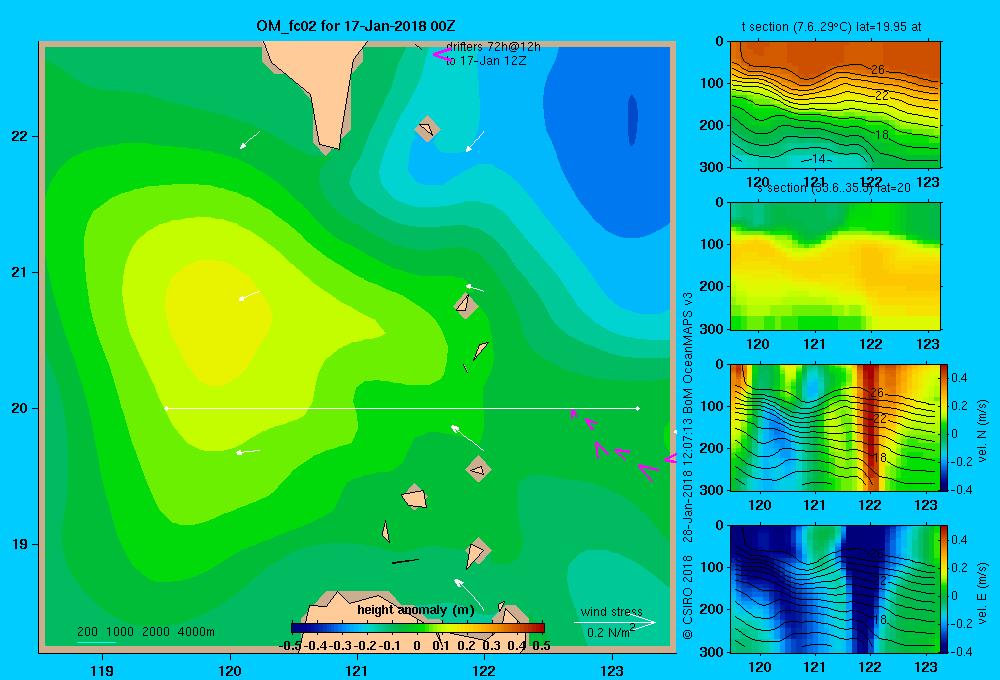Click the yellow high-anomaly core near 120E 20.5N
The height and width of the screenshot is (680, 1000).
click(x=217, y=322)
